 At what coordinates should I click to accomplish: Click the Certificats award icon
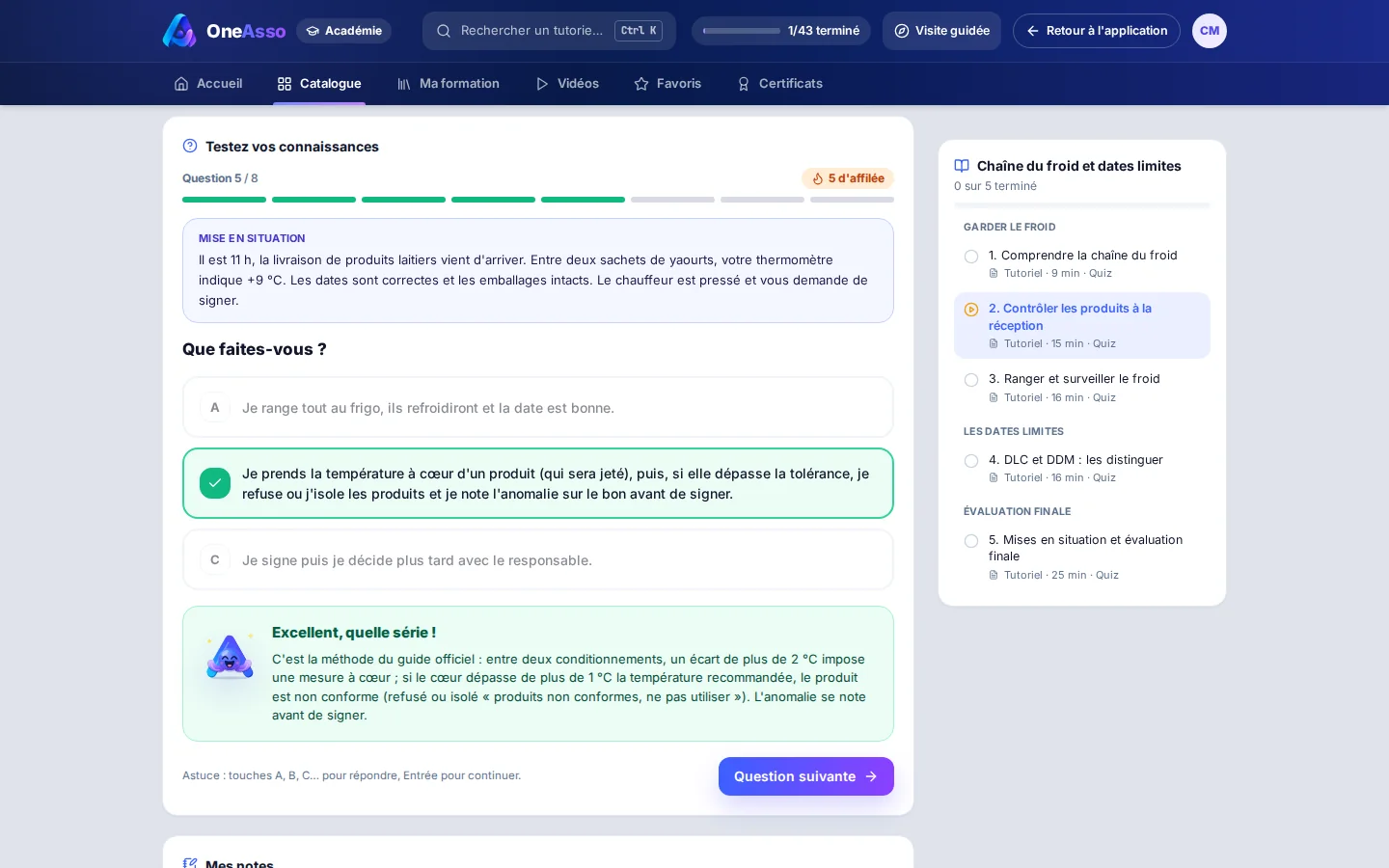coord(744,84)
